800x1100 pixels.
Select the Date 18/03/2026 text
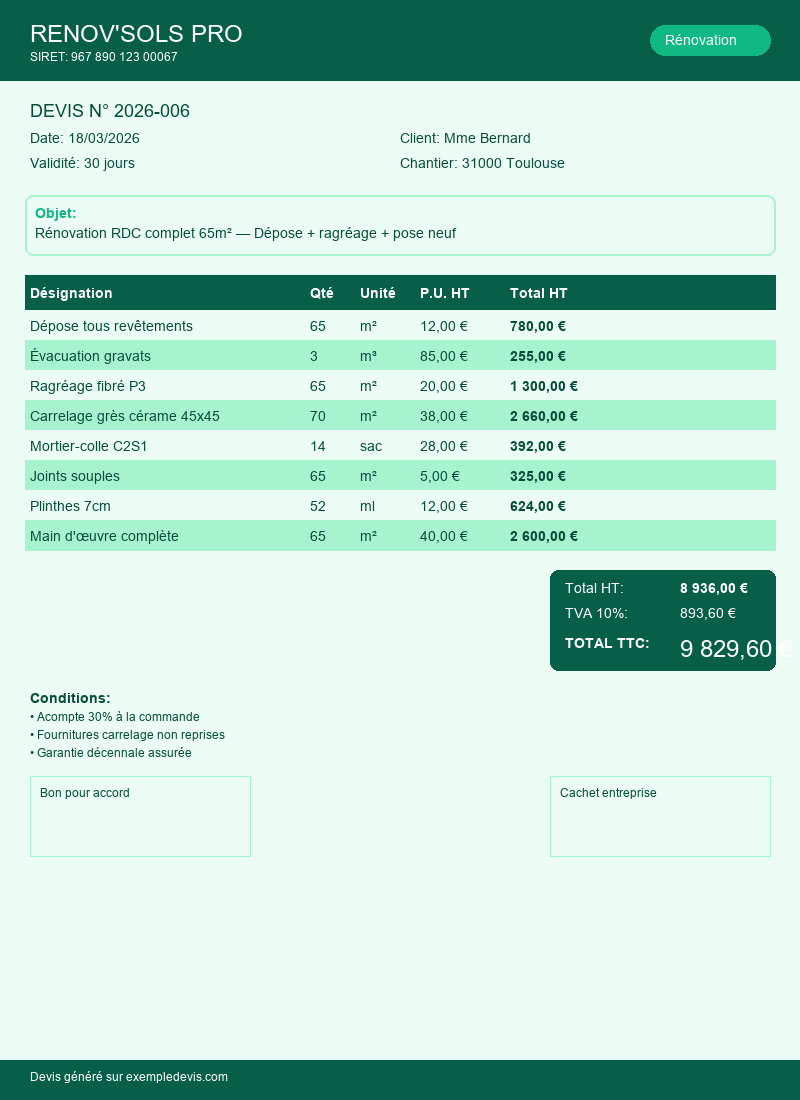pyautogui.click(x=85, y=138)
